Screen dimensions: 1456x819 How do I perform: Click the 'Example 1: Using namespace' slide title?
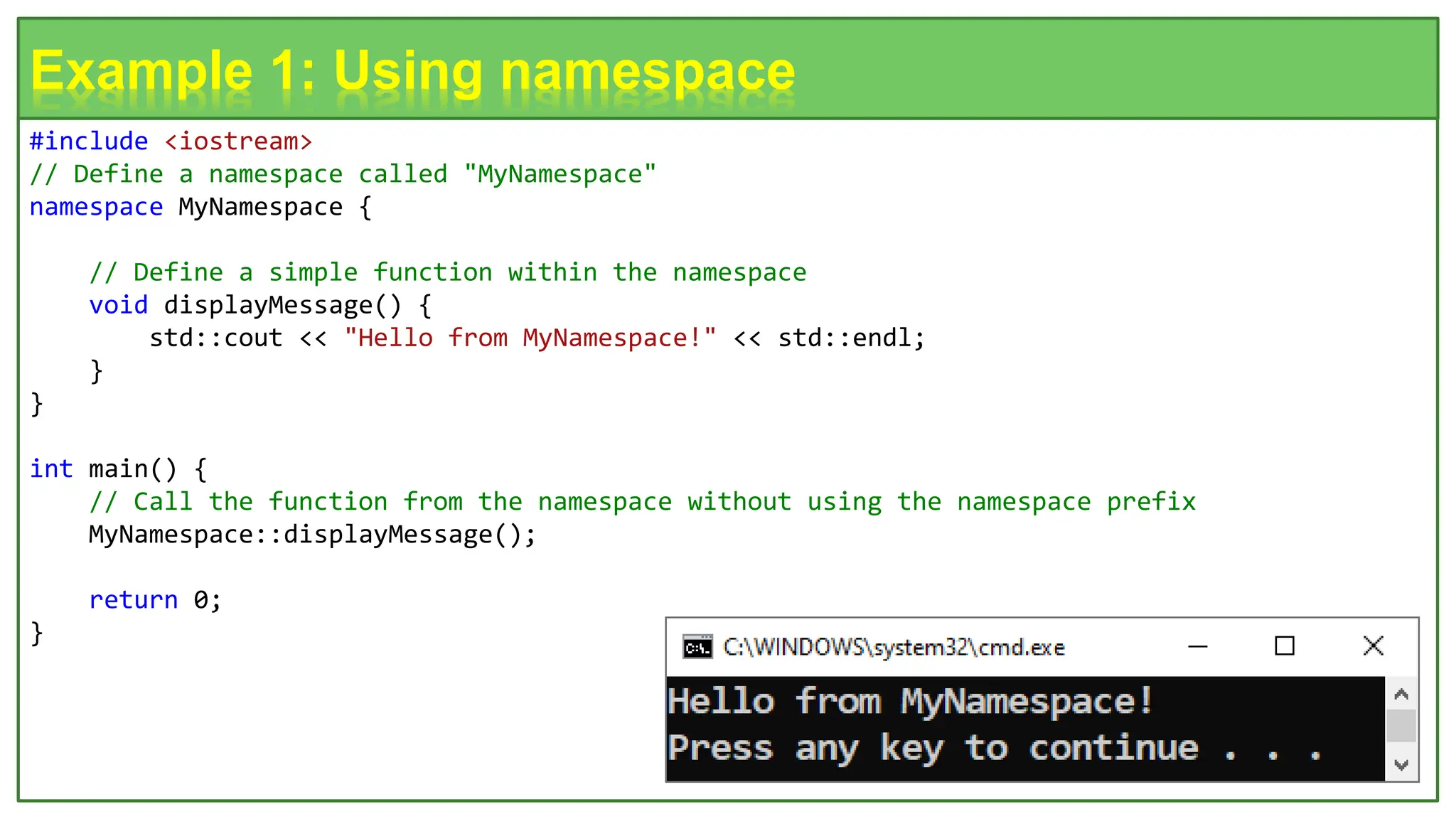tap(412, 71)
